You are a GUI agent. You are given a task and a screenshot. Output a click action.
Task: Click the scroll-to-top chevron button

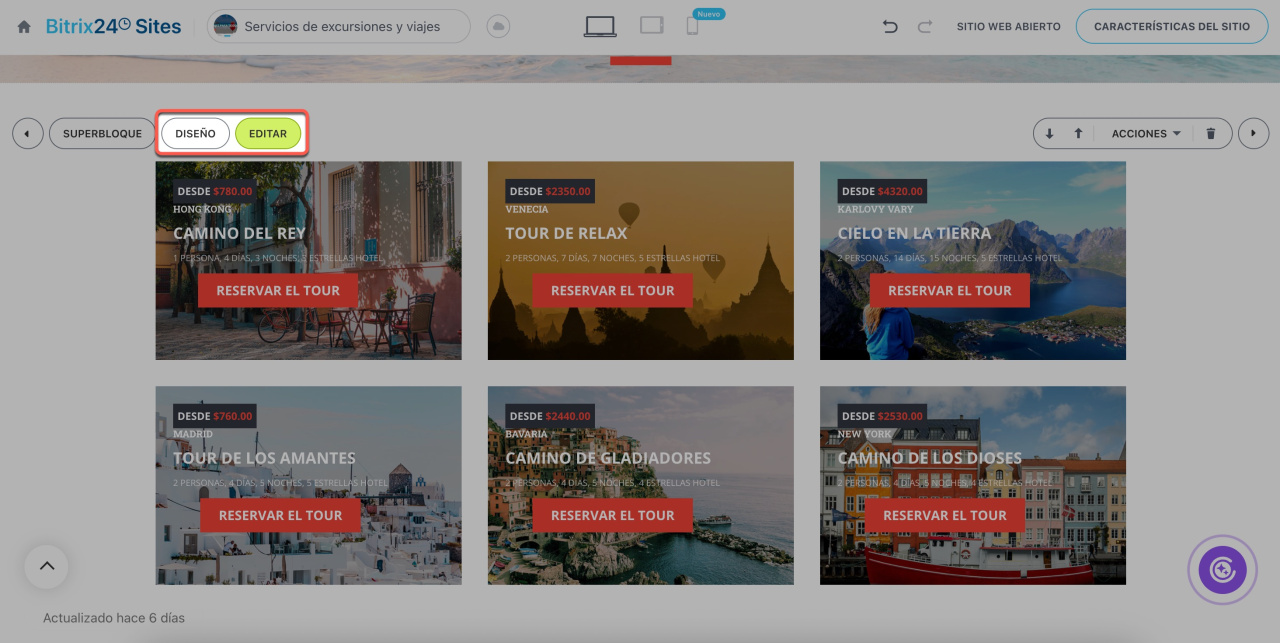pos(46,567)
